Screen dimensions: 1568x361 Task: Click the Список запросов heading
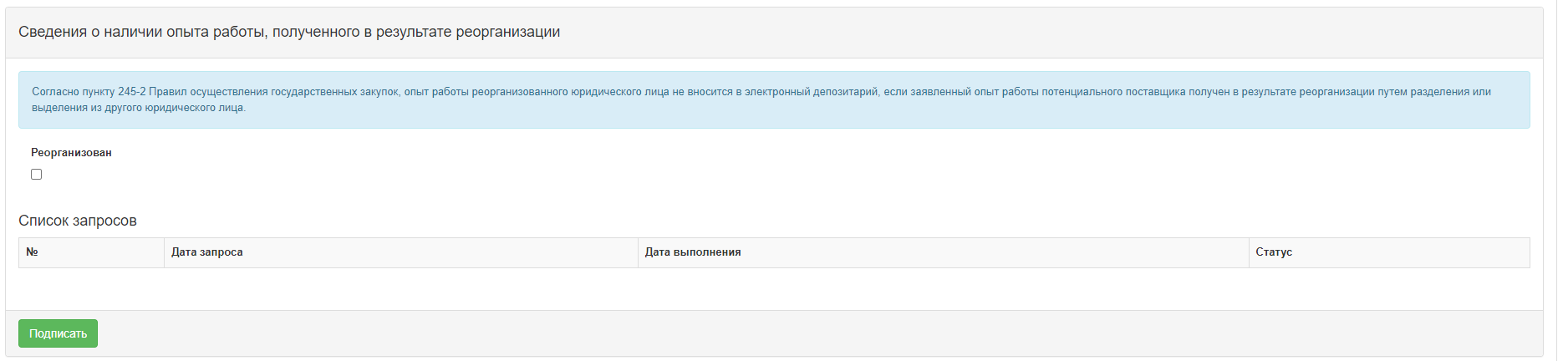[x=78, y=221]
